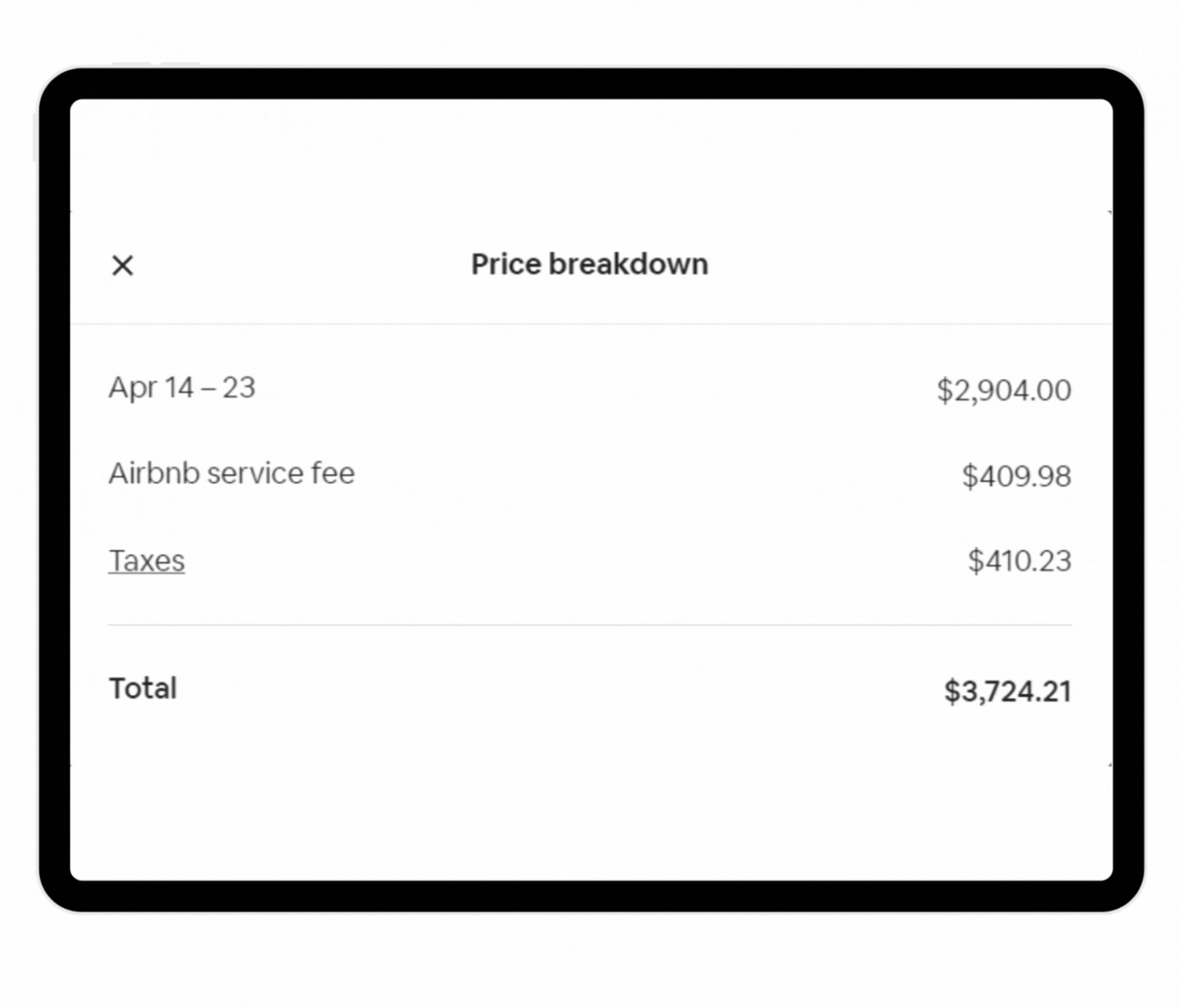Click the blank area above the header
Image resolution: width=1180 pixels, height=1008 pixels.
[x=589, y=156]
